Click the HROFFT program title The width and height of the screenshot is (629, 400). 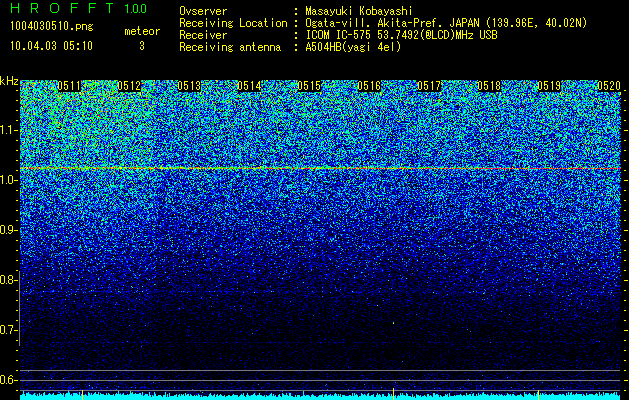pos(62,8)
